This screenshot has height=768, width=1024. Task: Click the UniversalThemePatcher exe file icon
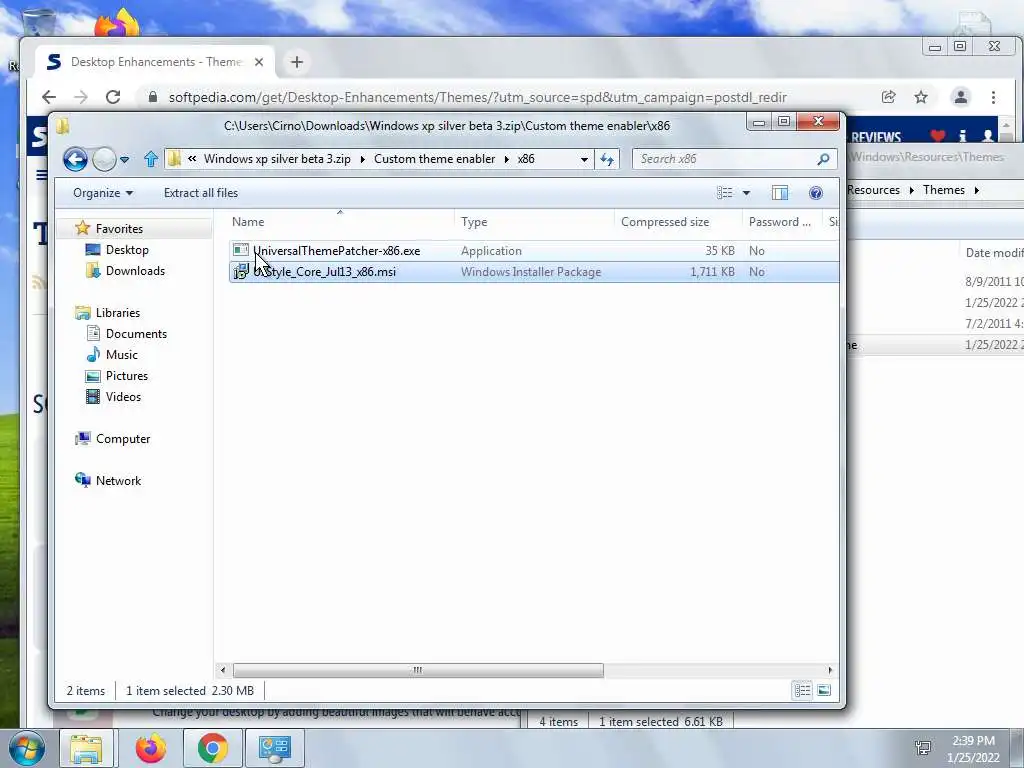tap(241, 250)
